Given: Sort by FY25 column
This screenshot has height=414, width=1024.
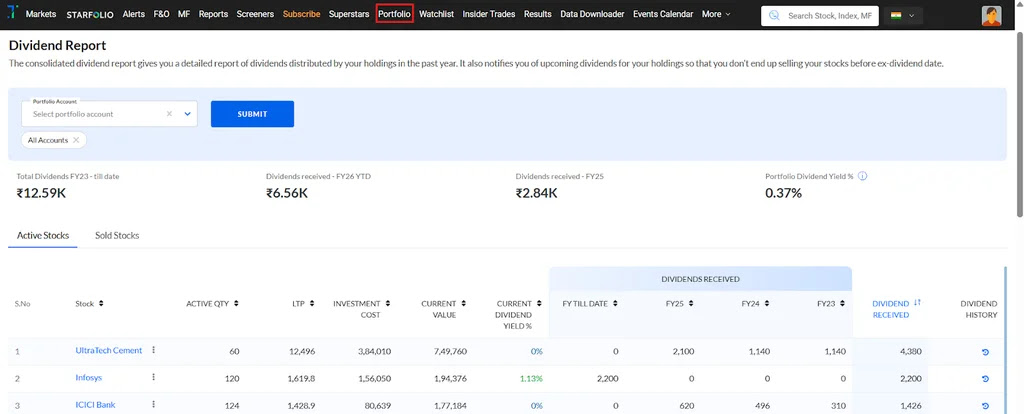Looking at the screenshot, I should click(x=691, y=304).
